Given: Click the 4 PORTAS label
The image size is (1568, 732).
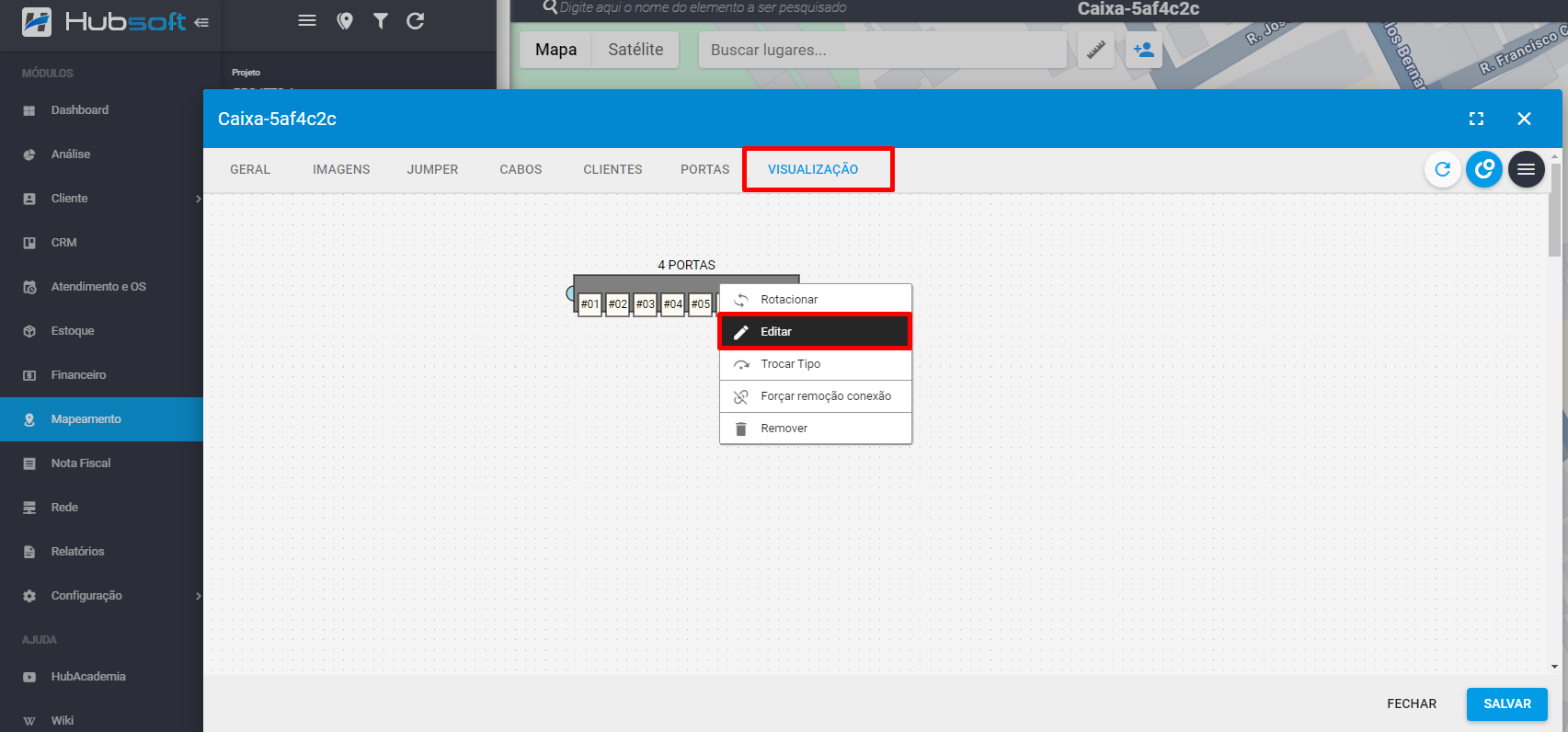Looking at the screenshot, I should (686, 265).
